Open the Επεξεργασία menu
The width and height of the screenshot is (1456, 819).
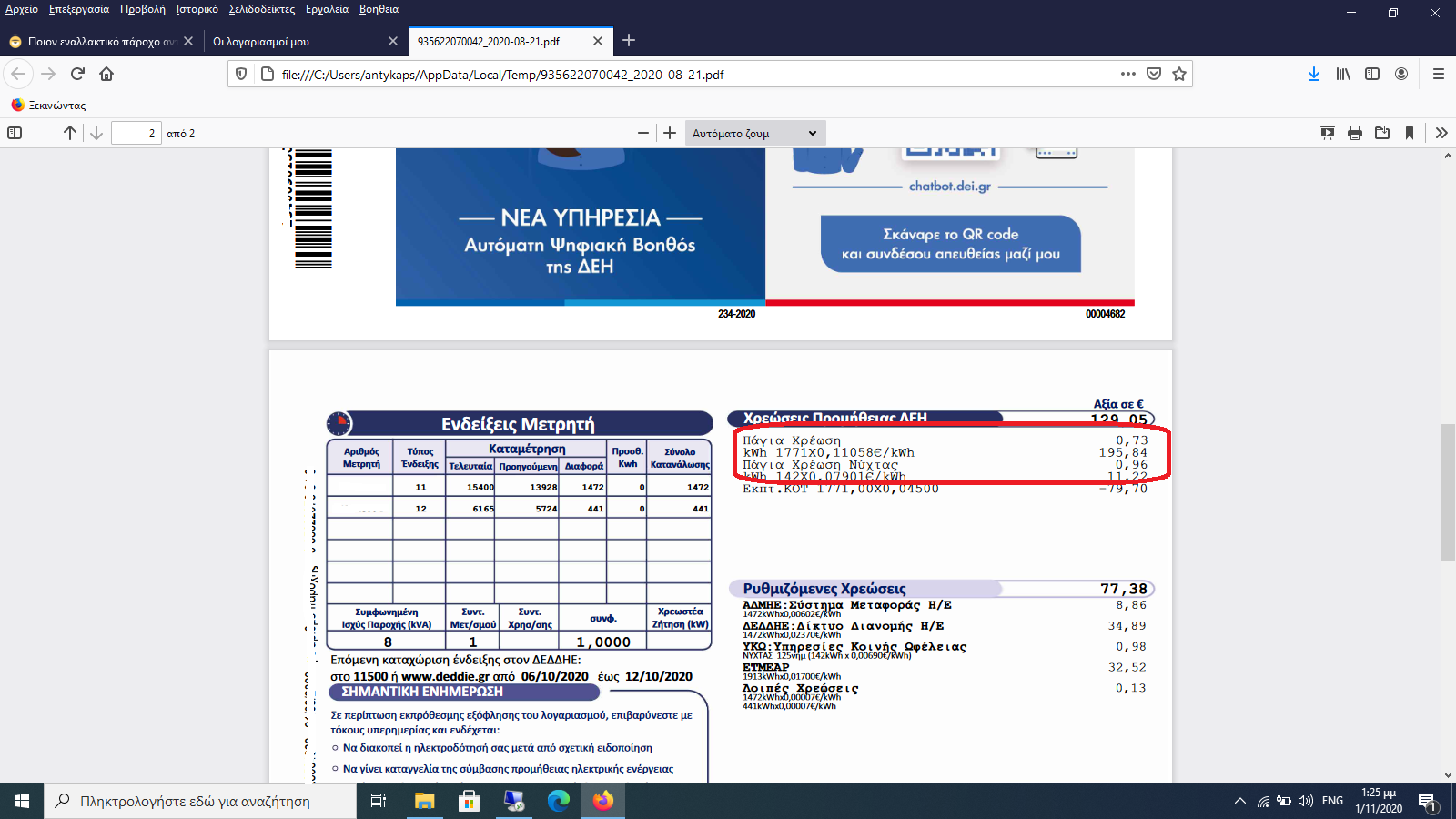pyautogui.click(x=79, y=9)
